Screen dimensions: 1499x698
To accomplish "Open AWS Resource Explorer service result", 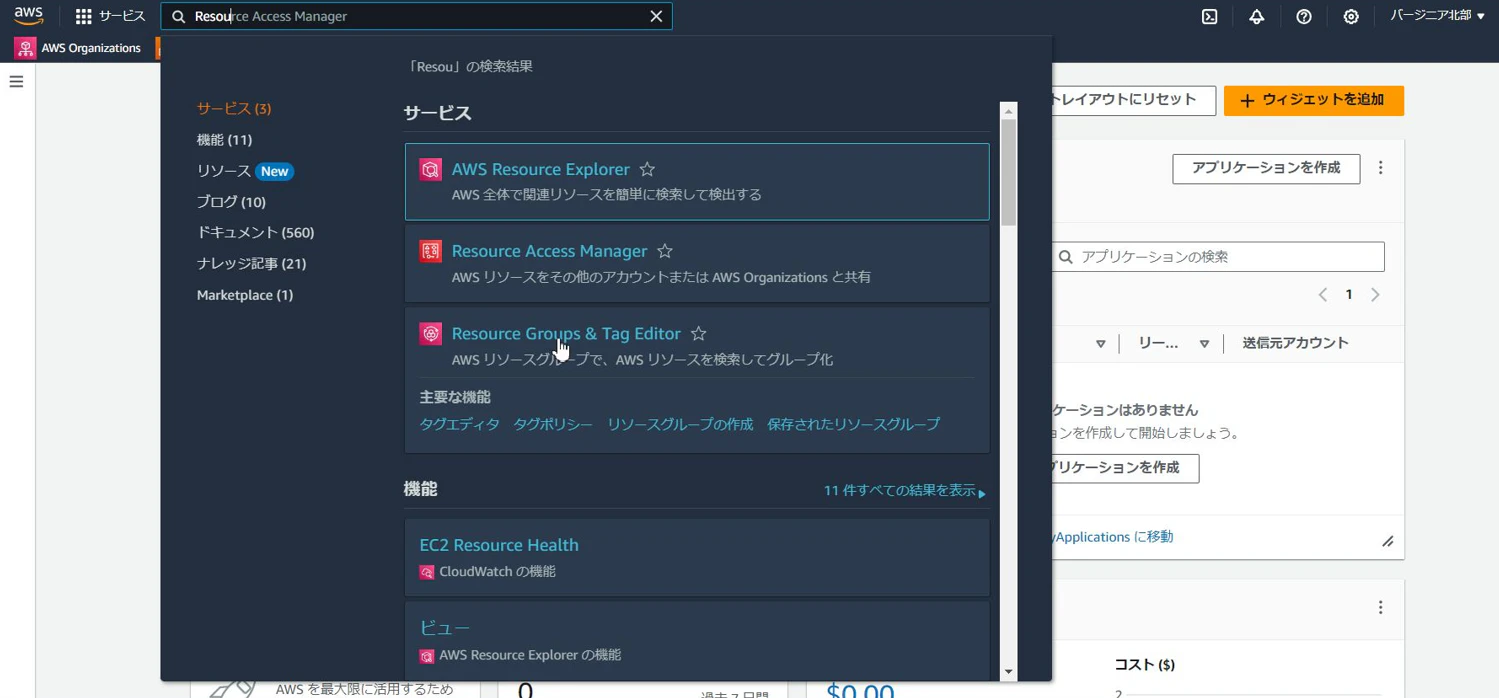I will [541, 169].
